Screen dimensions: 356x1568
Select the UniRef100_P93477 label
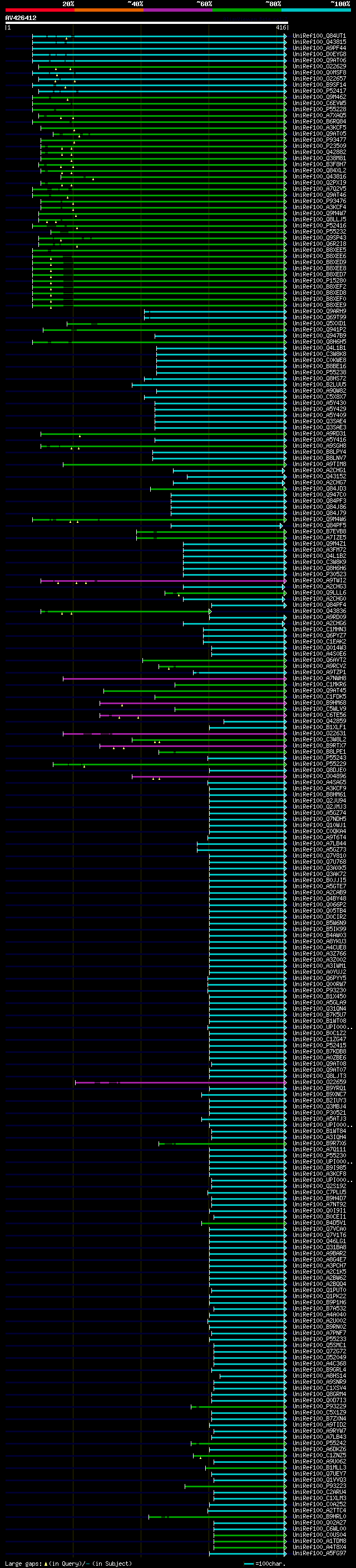pyautogui.click(x=319, y=140)
